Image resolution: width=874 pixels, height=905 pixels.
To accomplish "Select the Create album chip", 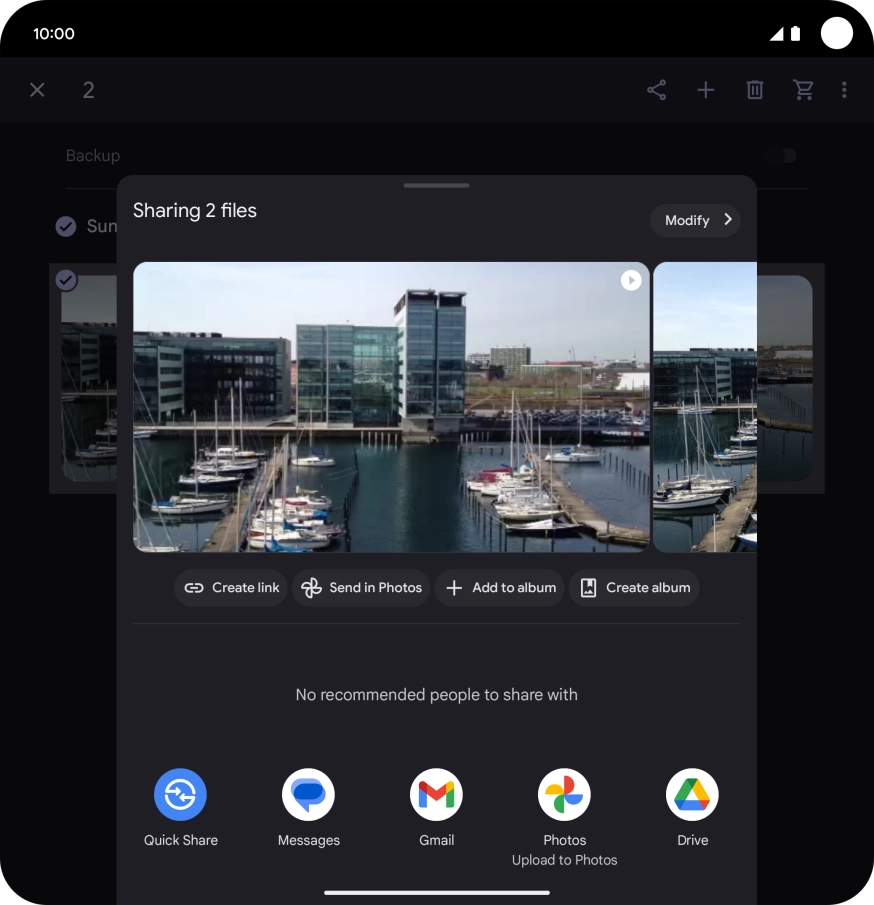I will (634, 588).
